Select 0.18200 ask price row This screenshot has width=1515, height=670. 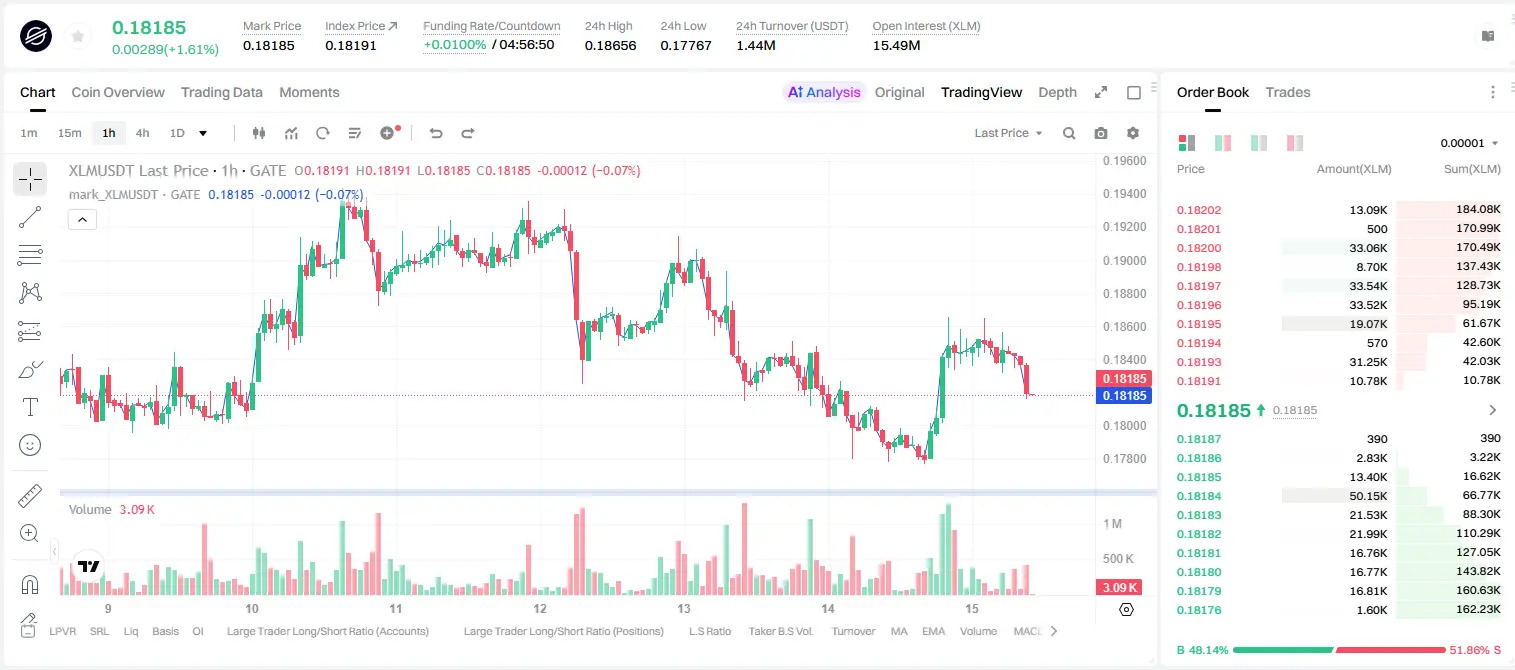[1338, 248]
